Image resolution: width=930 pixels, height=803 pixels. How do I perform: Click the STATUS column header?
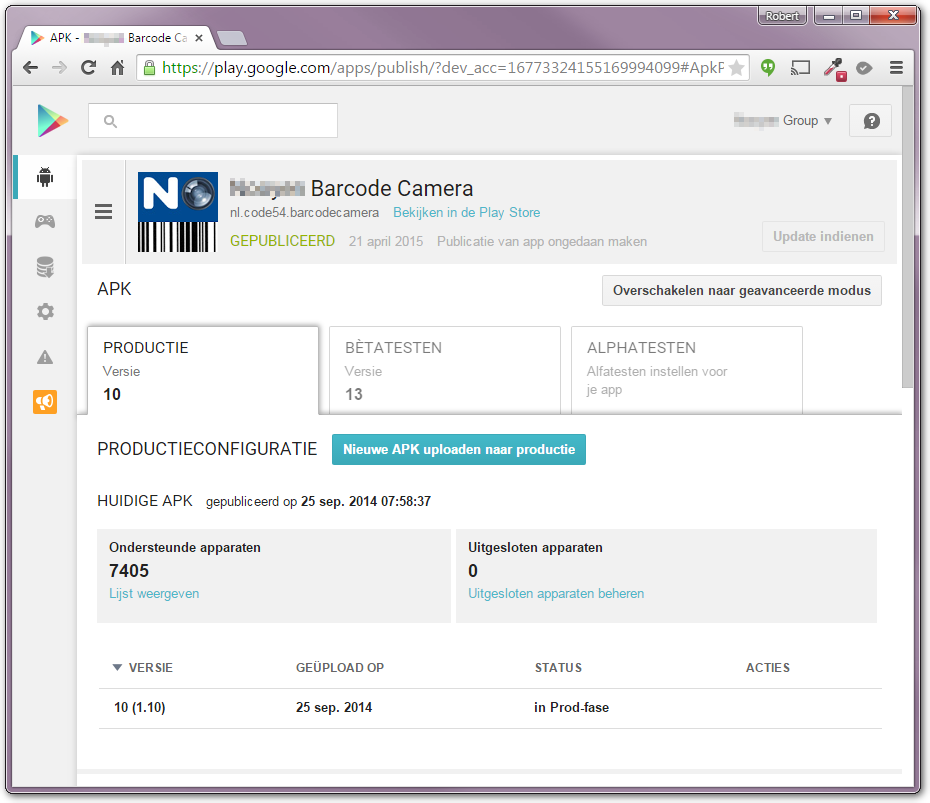click(x=558, y=668)
